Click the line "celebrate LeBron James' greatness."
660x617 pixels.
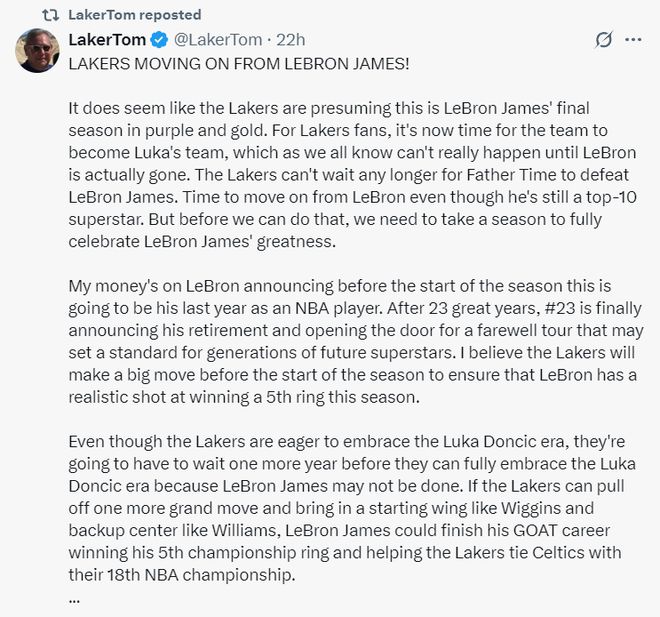202,242
